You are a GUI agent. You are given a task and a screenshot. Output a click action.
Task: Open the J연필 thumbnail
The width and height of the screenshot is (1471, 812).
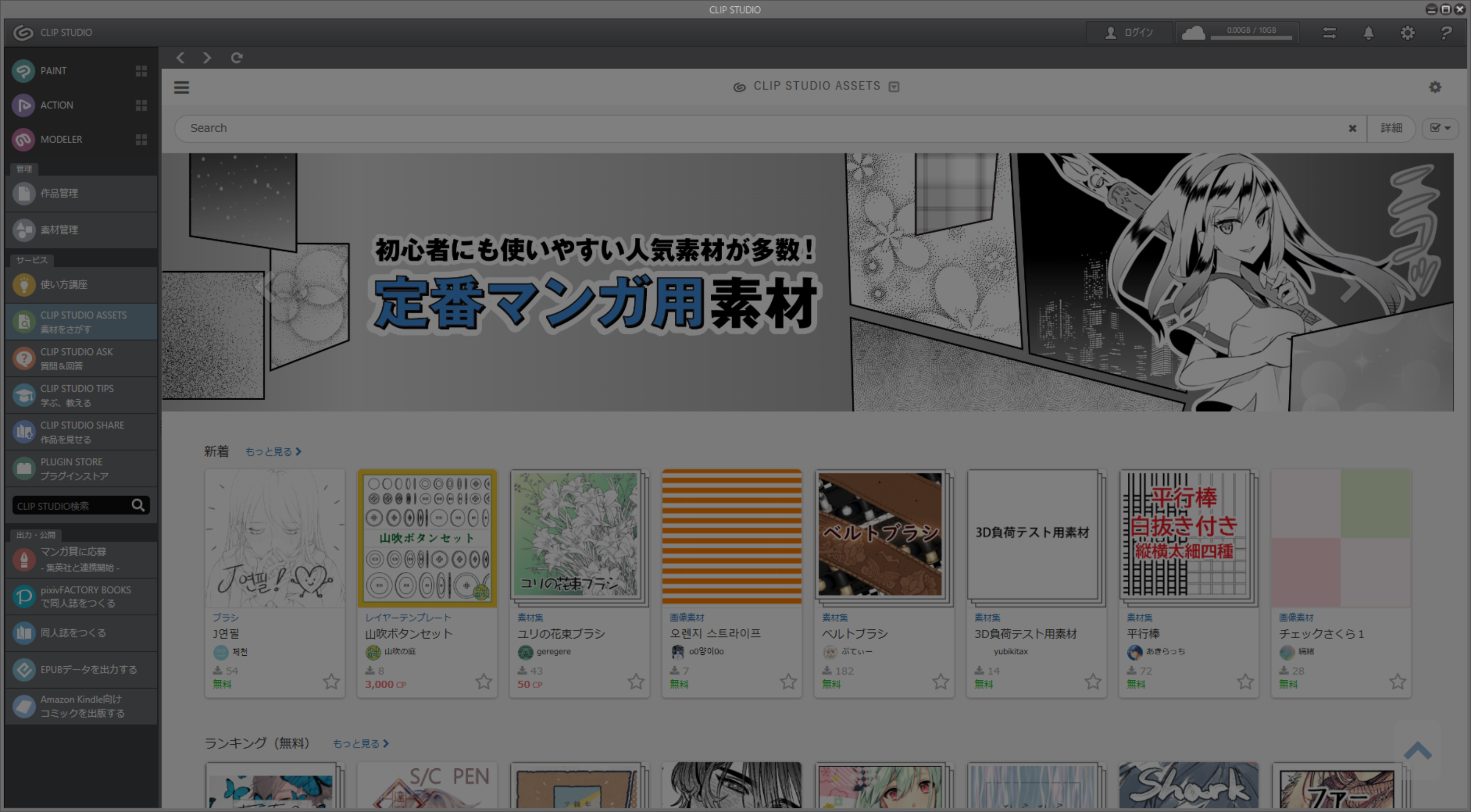pos(275,539)
